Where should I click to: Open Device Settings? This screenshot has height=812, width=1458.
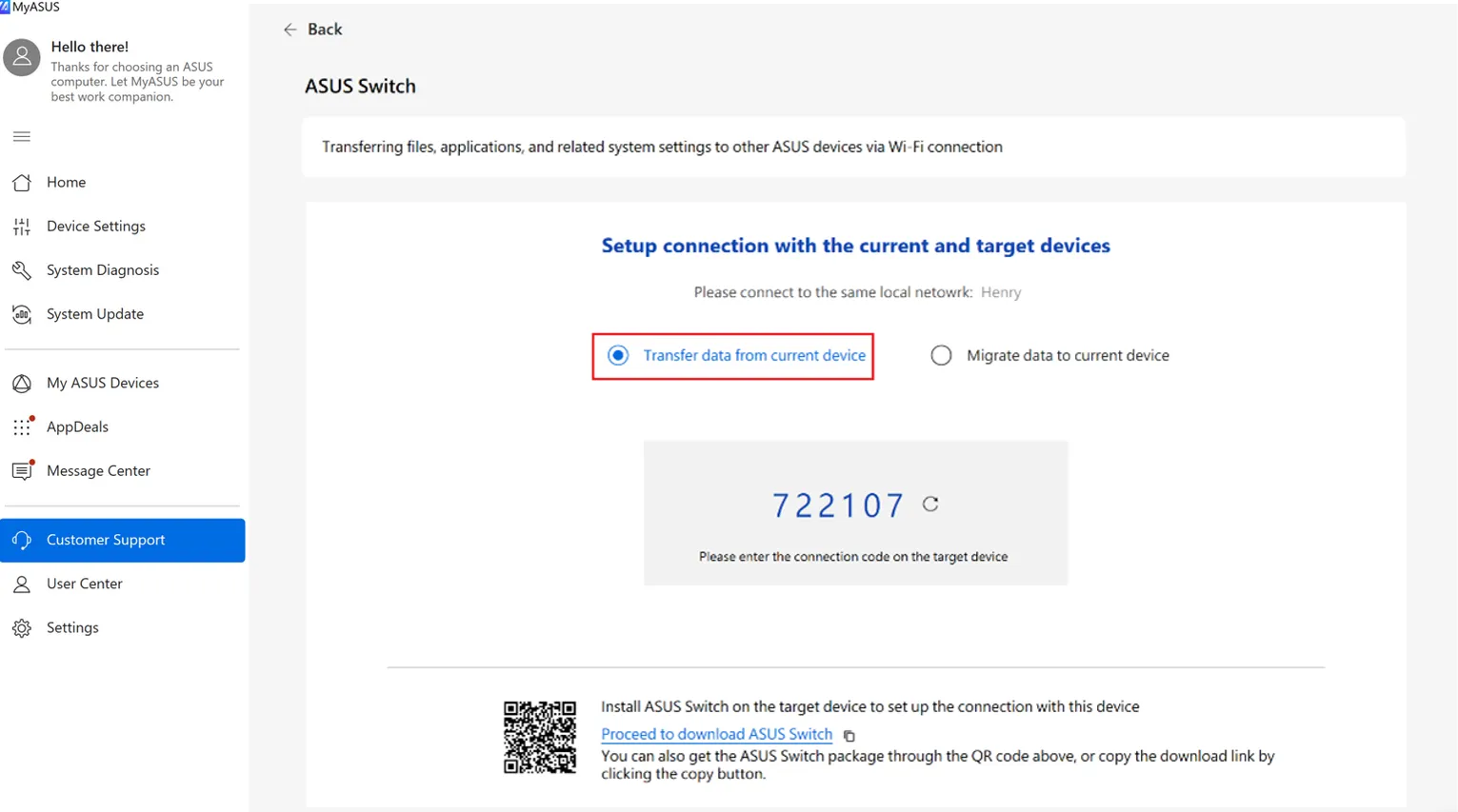[96, 226]
